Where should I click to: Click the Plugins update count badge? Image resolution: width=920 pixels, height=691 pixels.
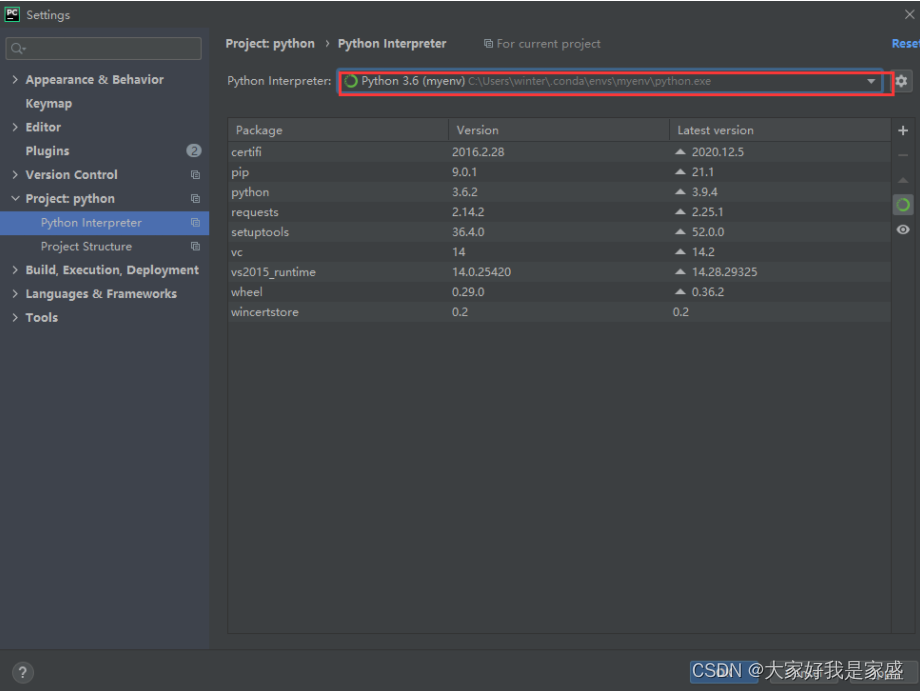[194, 151]
